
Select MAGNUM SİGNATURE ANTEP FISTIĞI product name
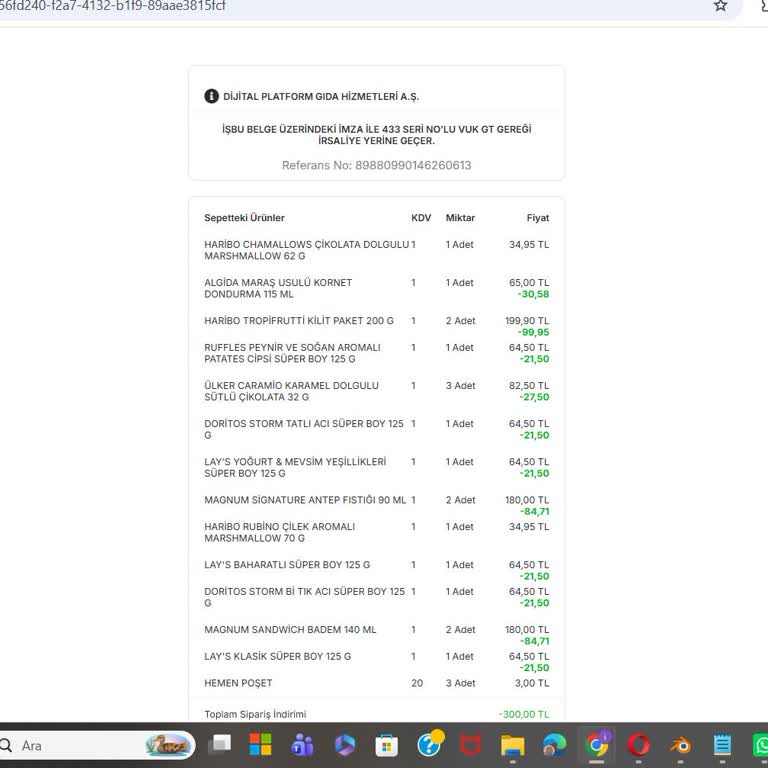(x=305, y=500)
